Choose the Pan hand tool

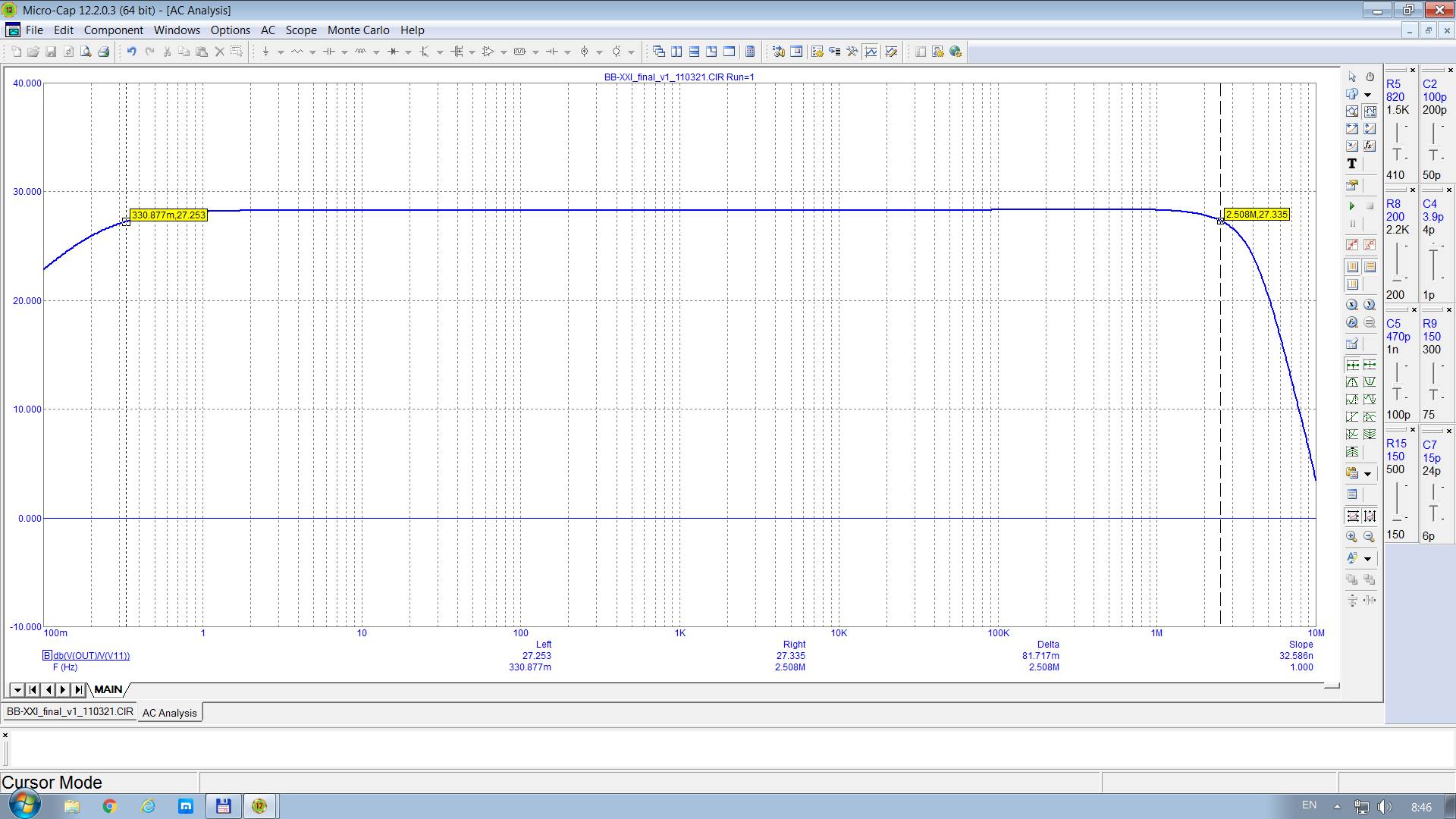pos(1370,77)
